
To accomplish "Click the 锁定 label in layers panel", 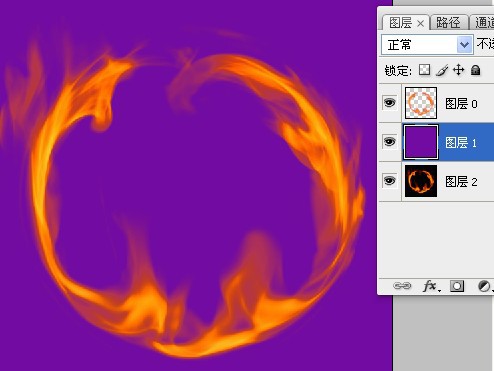I will [398, 70].
